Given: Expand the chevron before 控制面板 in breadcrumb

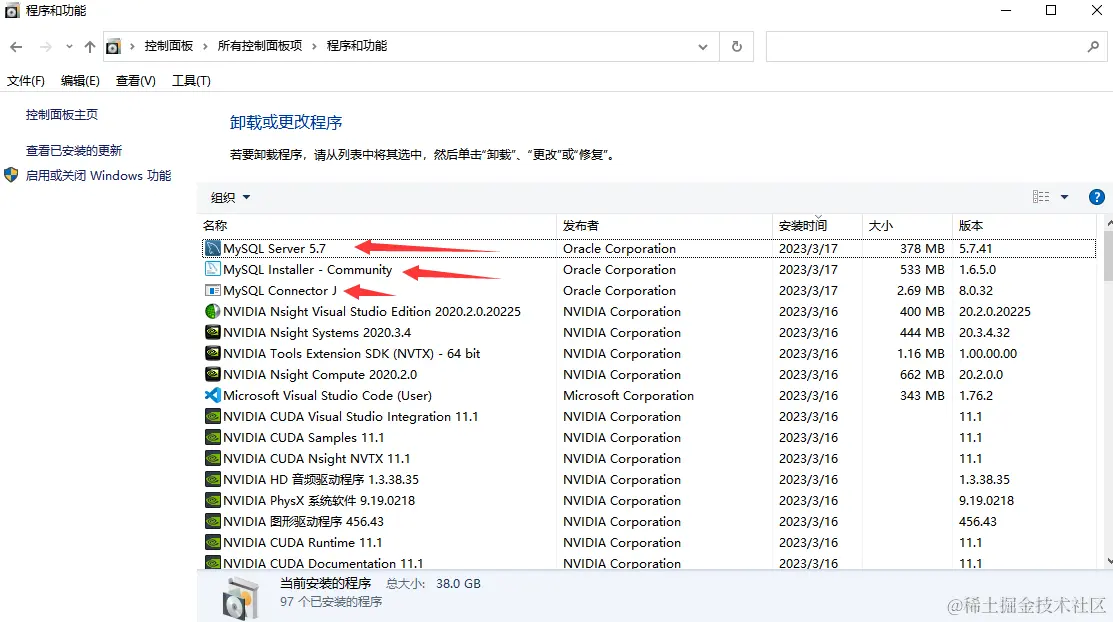Looking at the screenshot, I should pyautogui.click(x=132, y=46).
